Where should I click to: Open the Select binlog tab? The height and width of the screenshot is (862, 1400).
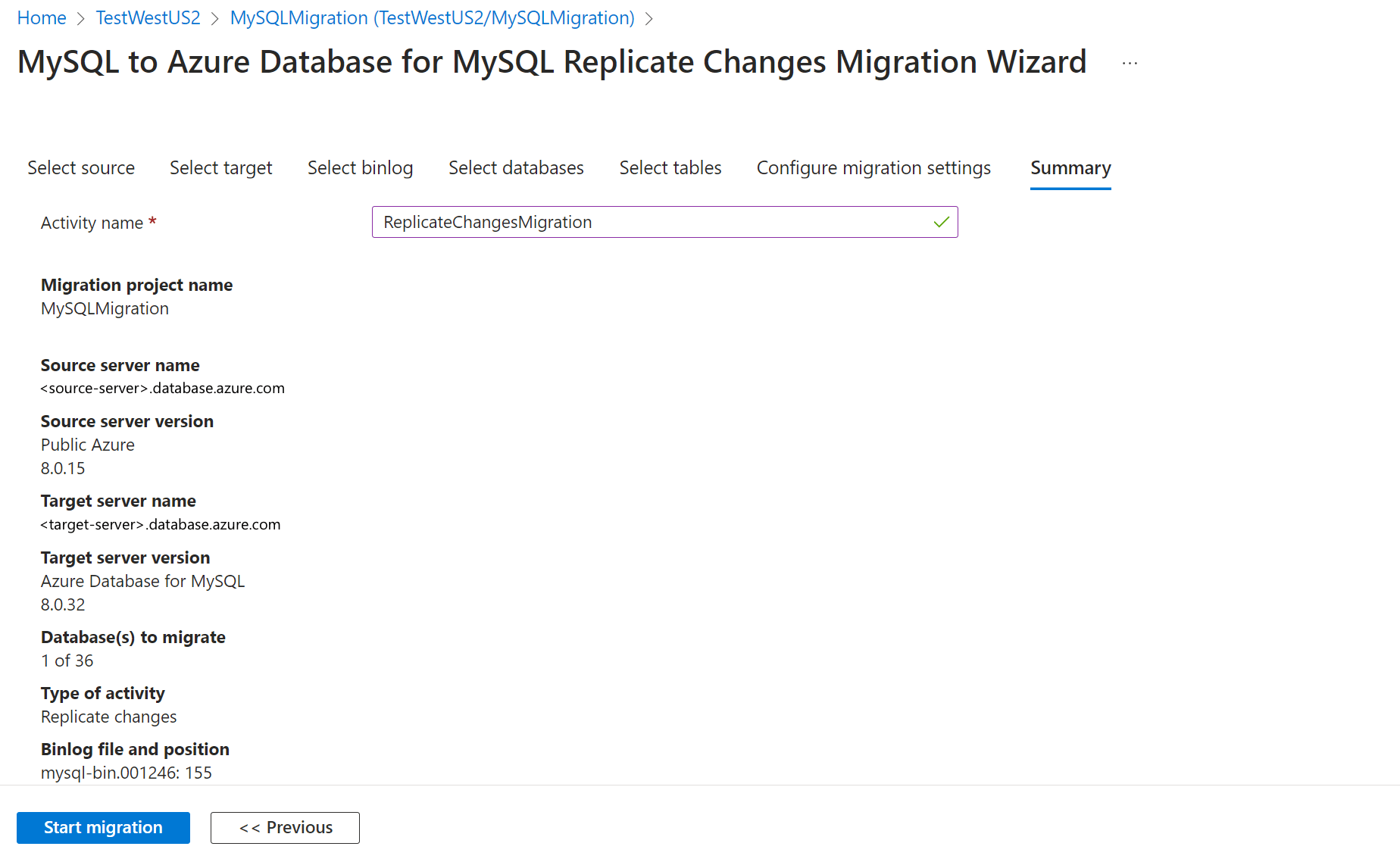pyautogui.click(x=360, y=168)
